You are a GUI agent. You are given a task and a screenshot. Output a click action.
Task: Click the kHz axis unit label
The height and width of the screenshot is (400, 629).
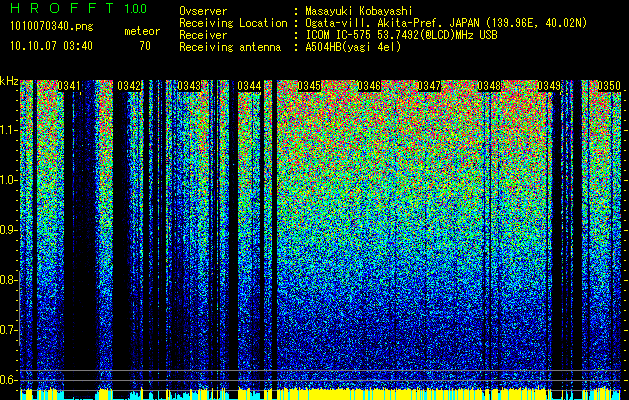tap(9, 81)
